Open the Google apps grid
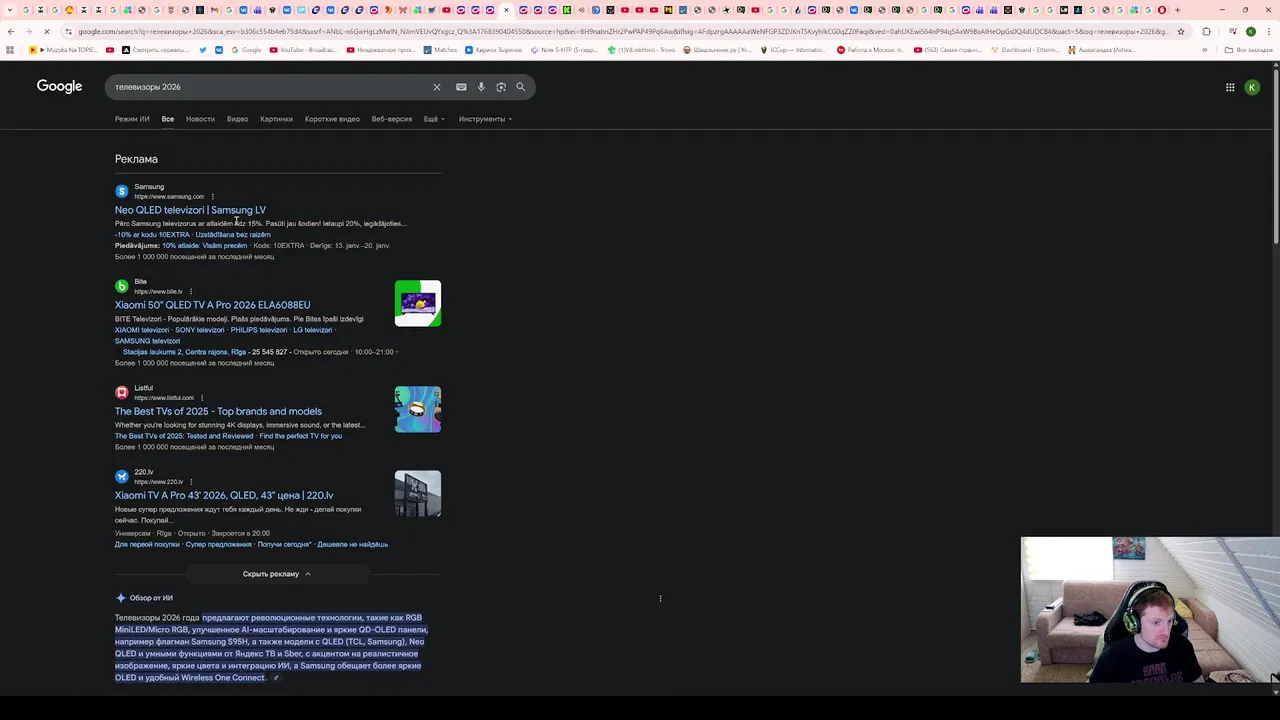This screenshot has width=1280, height=720. [x=1230, y=87]
